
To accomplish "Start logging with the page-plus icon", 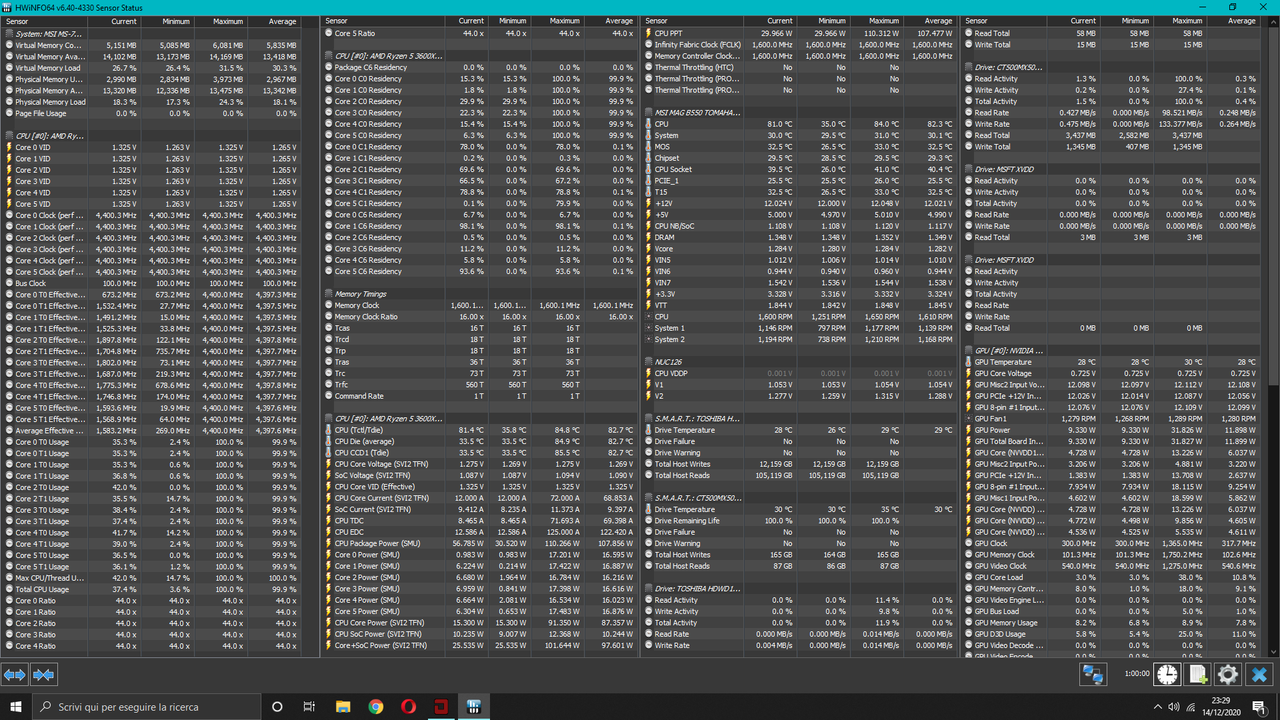I will (x=1198, y=675).
